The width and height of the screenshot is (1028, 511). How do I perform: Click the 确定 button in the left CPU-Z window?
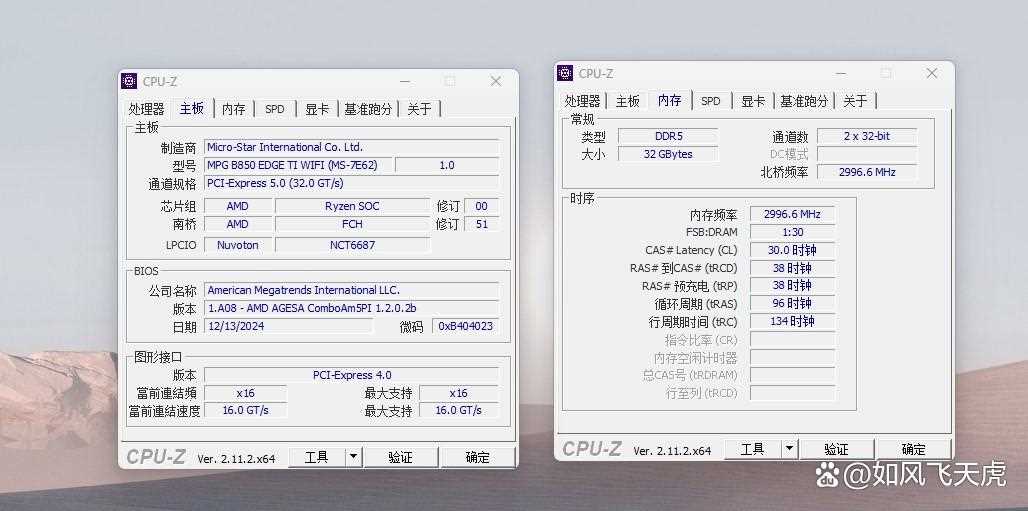coord(477,457)
